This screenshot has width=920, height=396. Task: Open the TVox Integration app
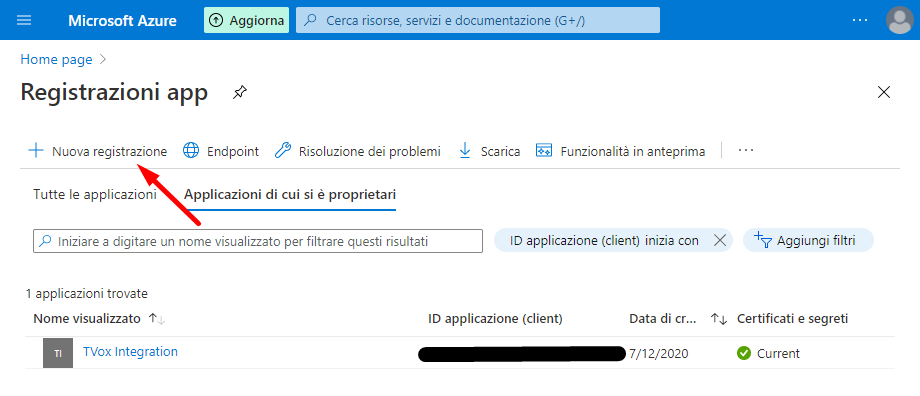tap(130, 352)
